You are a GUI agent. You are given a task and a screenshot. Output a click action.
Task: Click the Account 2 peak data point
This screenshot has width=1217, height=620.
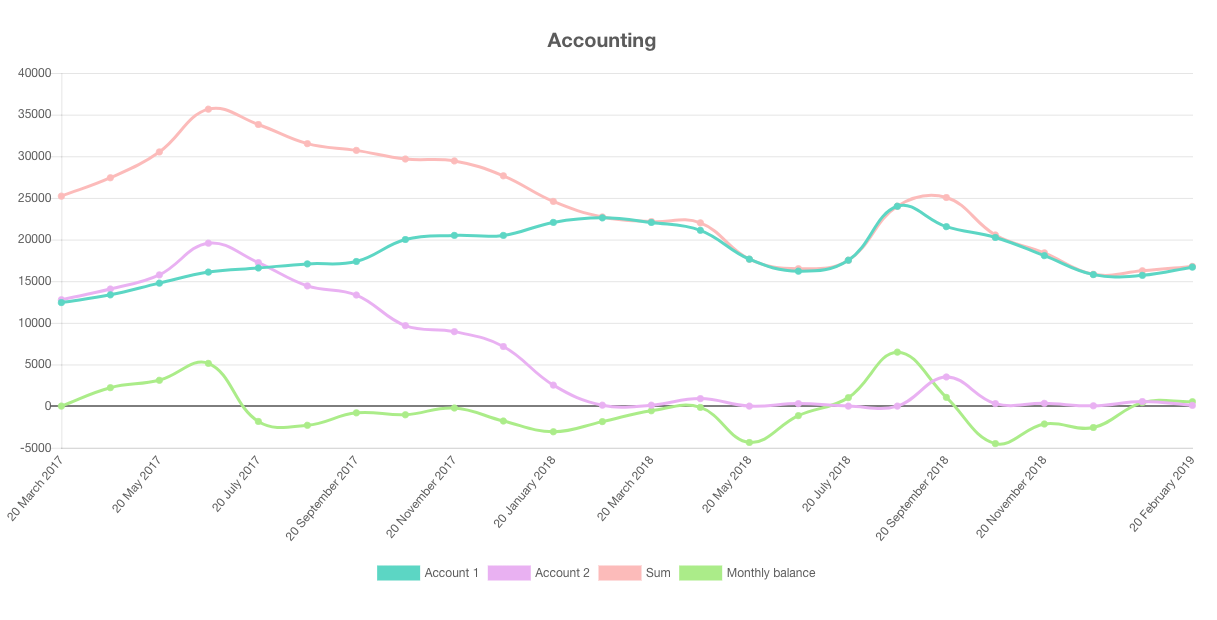208,243
